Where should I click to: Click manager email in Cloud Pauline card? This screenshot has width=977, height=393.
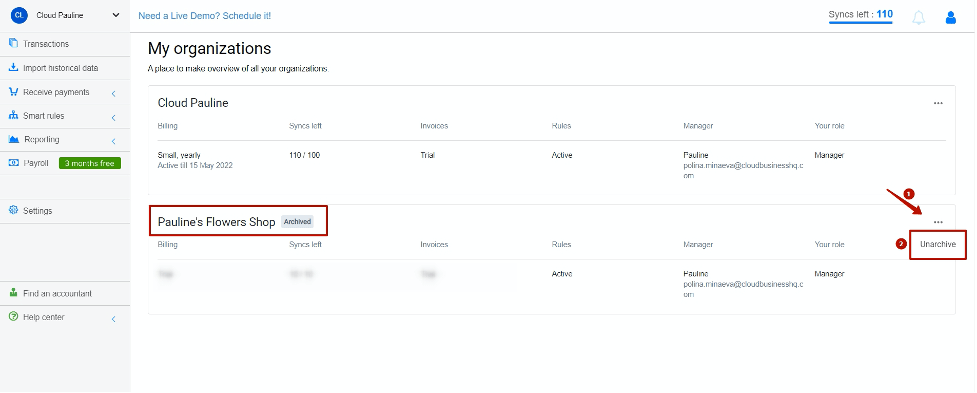point(743,171)
